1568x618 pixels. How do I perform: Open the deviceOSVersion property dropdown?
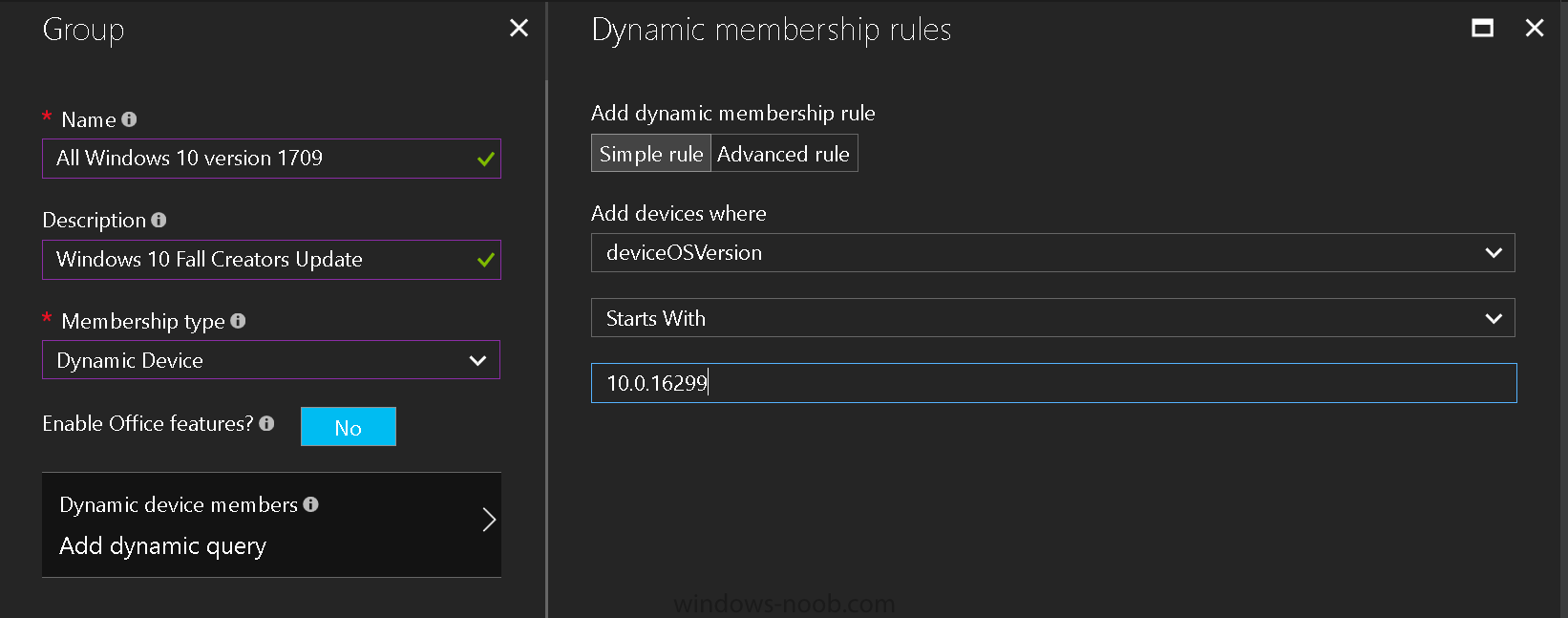point(1052,253)
